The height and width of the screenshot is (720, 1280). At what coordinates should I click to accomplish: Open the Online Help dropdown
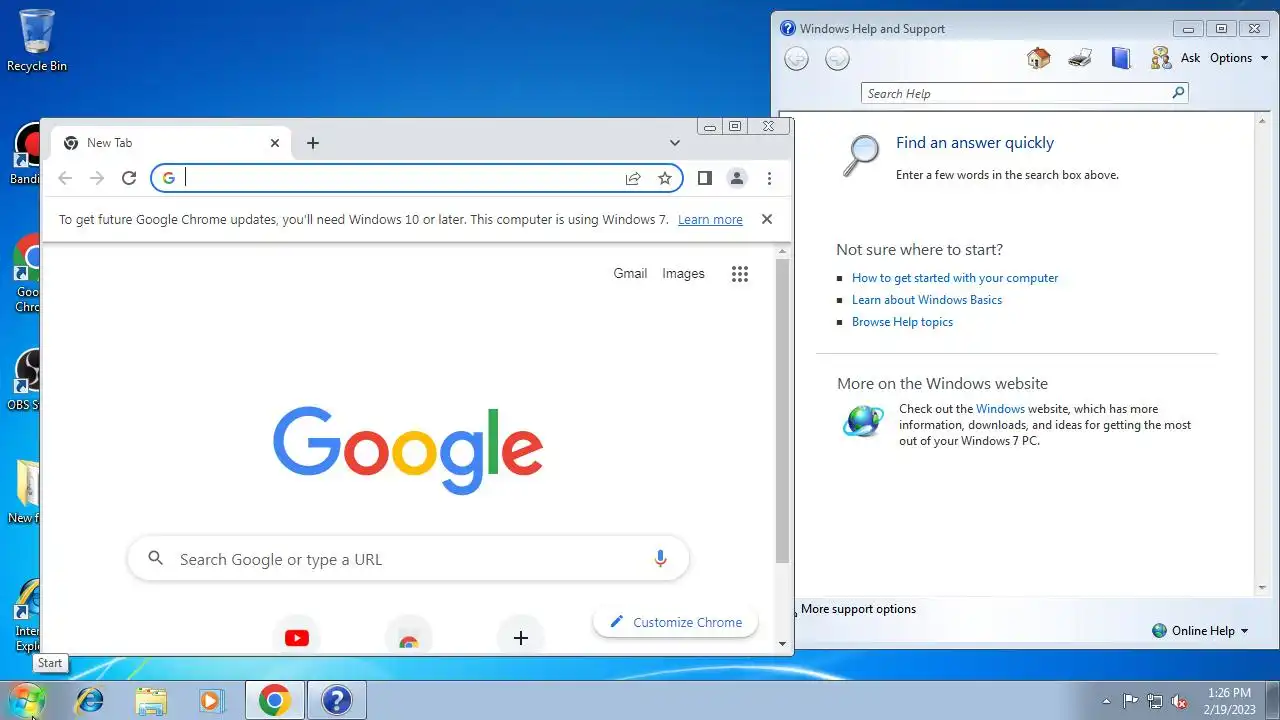(x=1200, y=631)
